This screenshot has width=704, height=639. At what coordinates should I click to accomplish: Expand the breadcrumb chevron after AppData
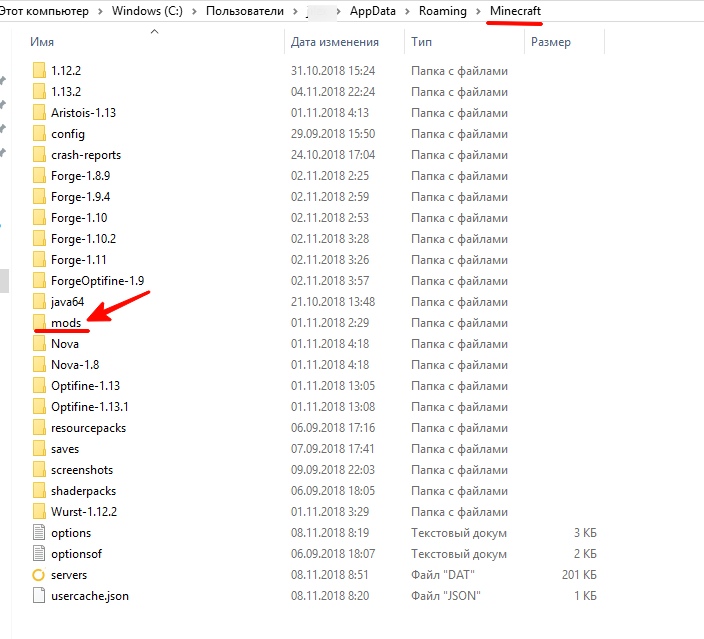click(407, 11)
